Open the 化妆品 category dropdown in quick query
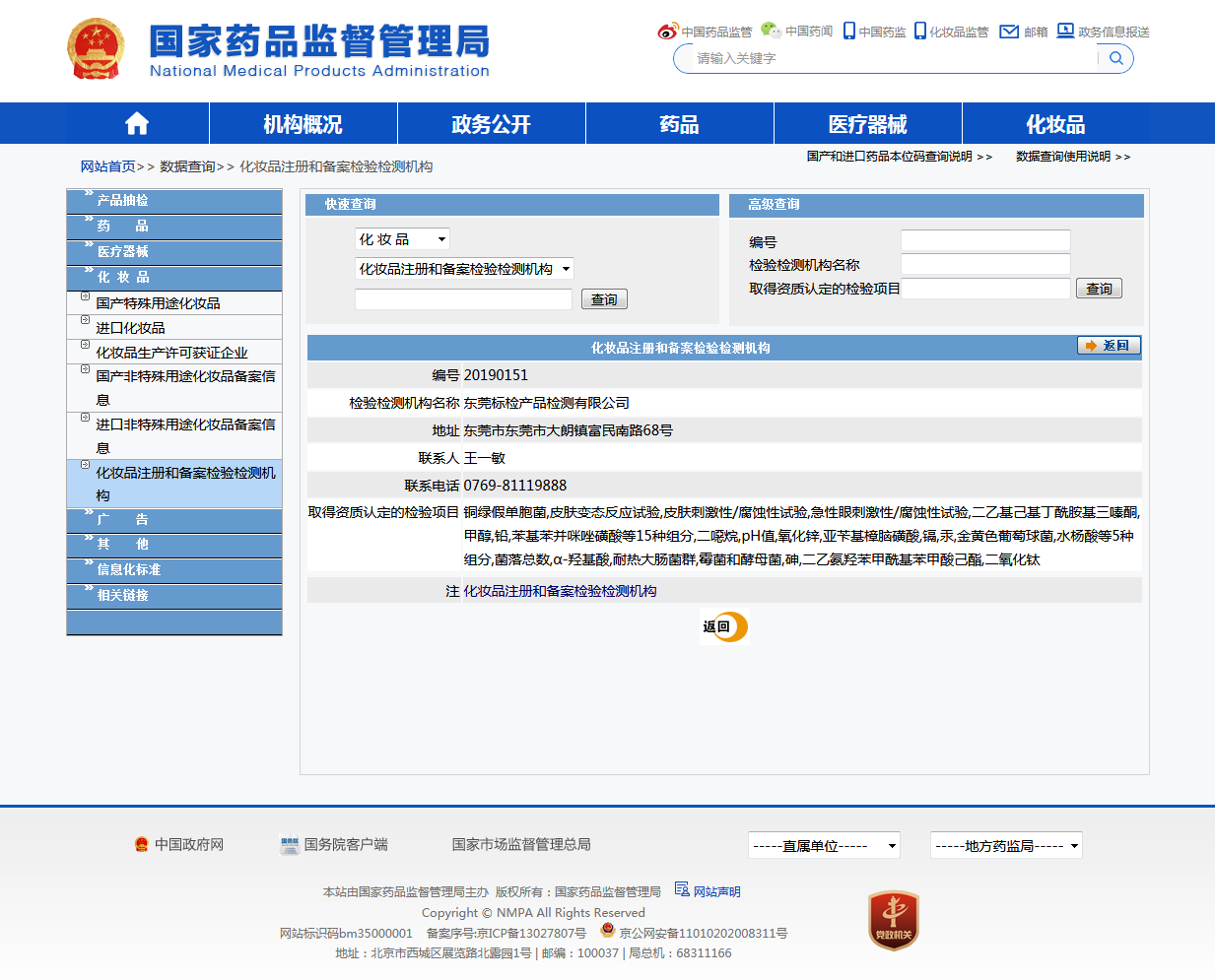 coord(403,239)
